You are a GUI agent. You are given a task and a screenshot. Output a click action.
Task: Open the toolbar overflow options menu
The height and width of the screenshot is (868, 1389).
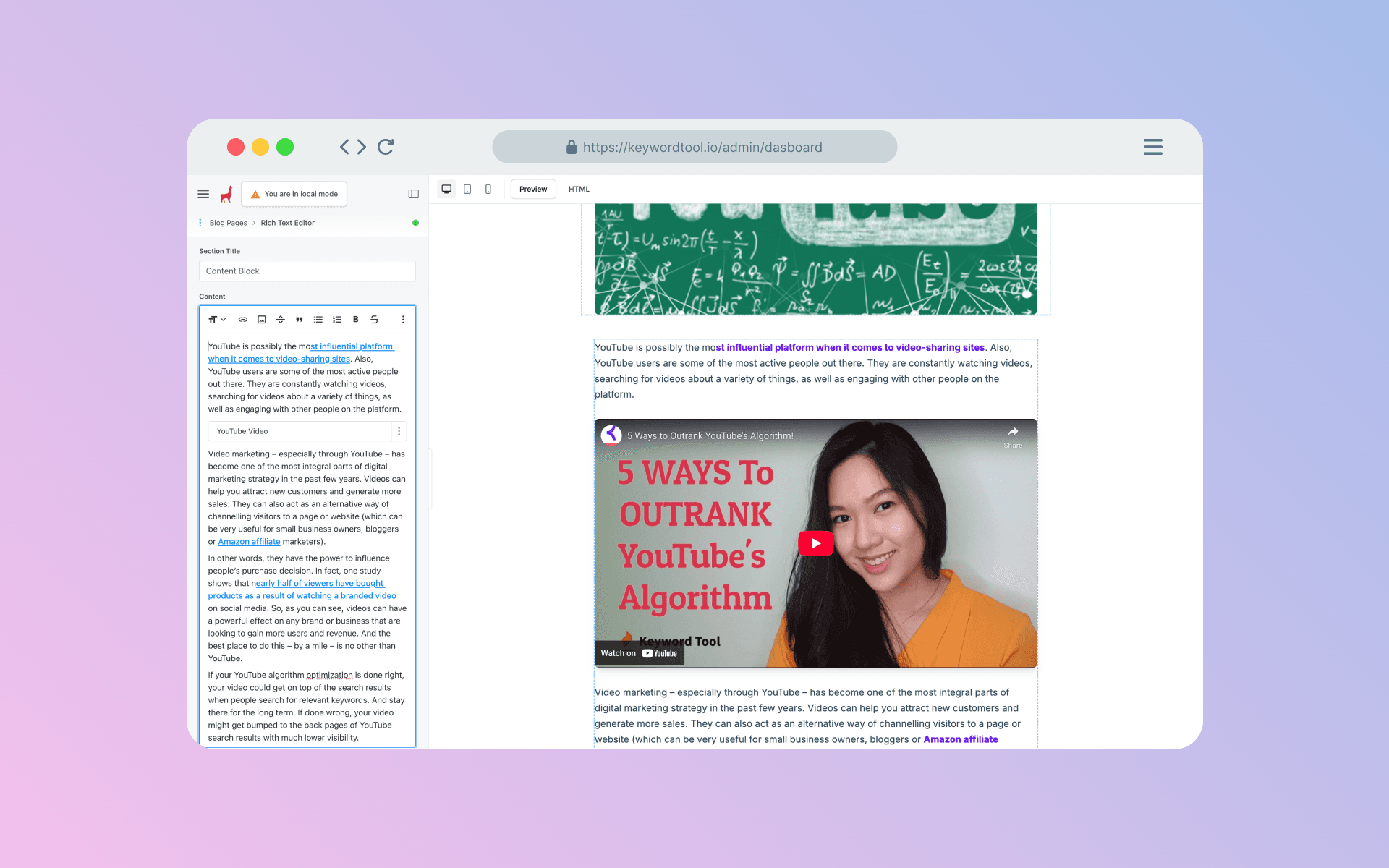coord(403,319)
